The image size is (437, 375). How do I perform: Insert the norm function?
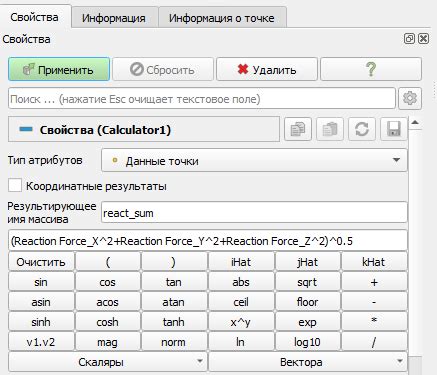[174, 342]
